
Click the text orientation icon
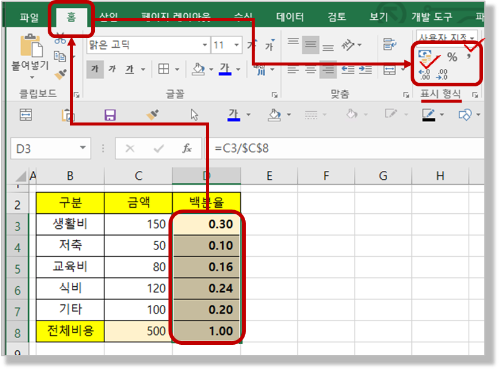click(348, 45)
